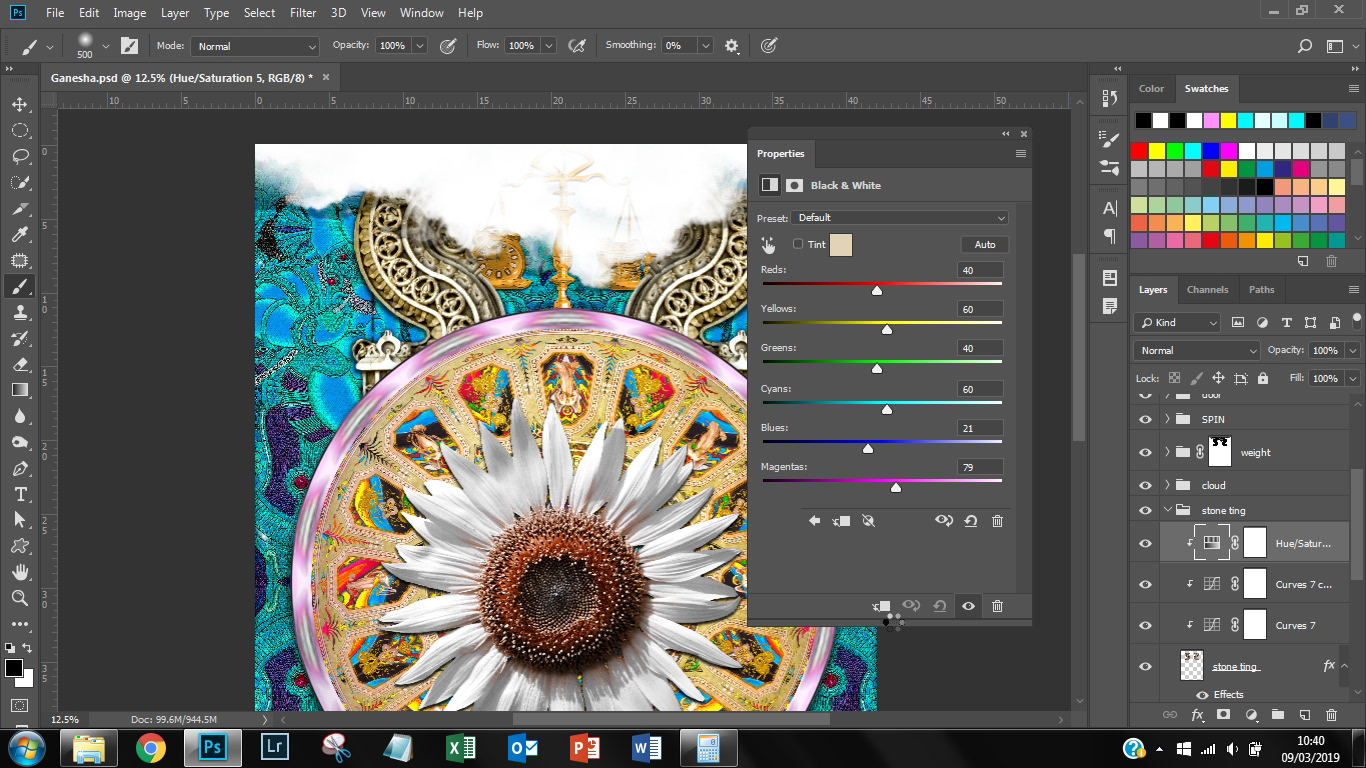Select the Curves 7 layer mask thumbnail
This screenshot has width=1366, height=768.
(x=1255, y=625)
